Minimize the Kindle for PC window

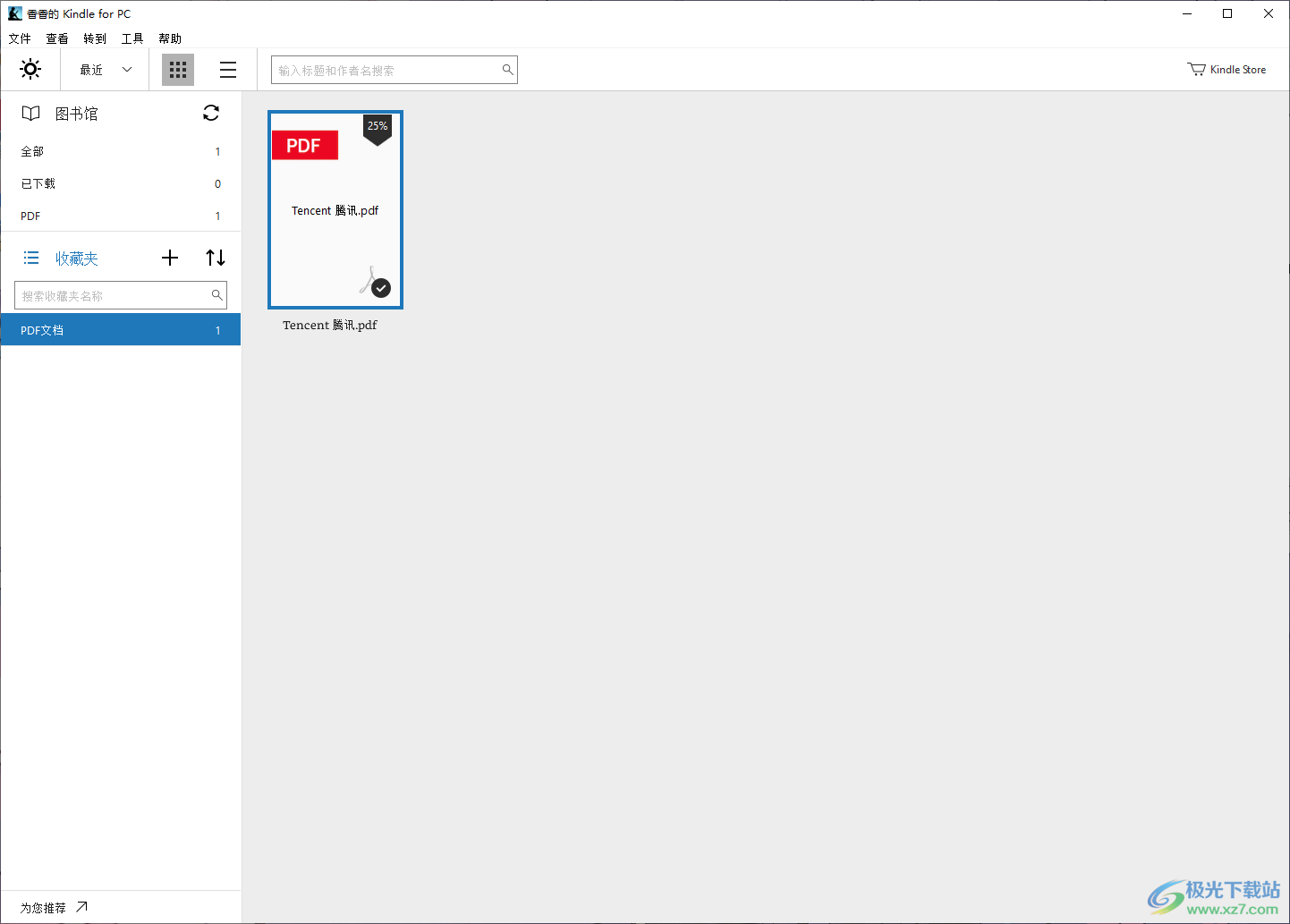[1187, 13]
